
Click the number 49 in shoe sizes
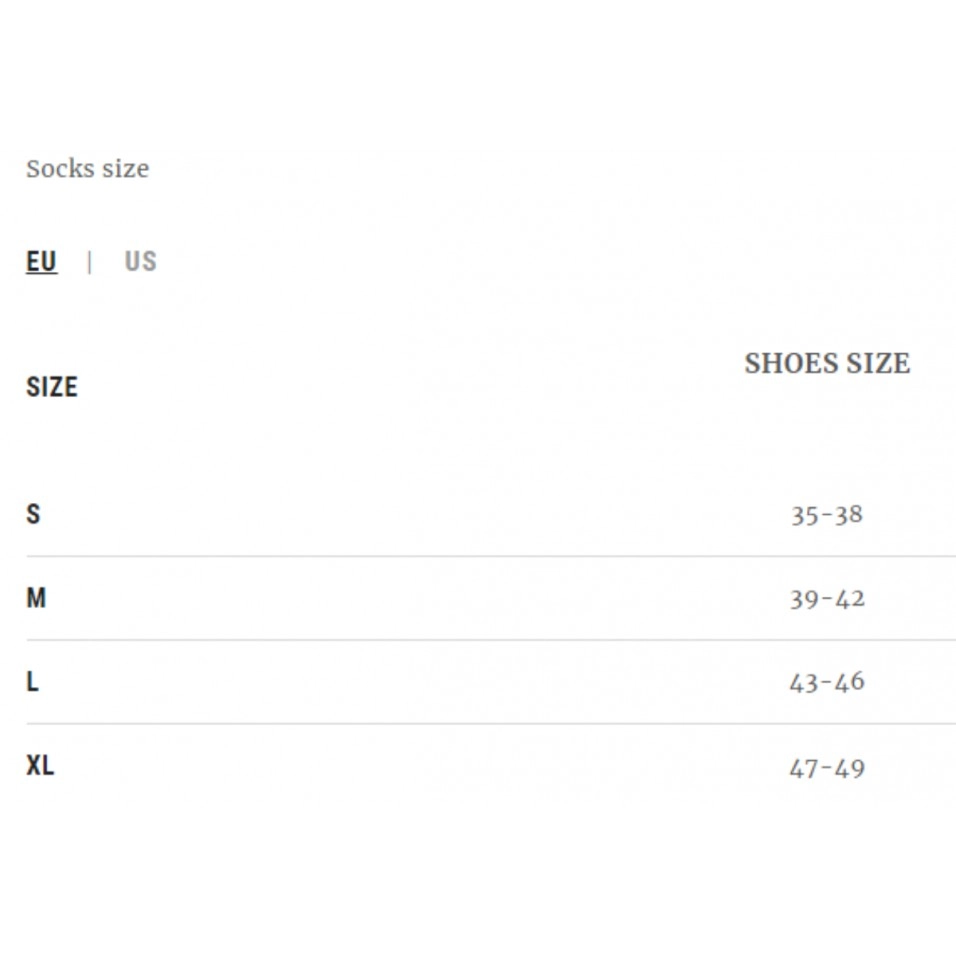[x=850, y=769]
